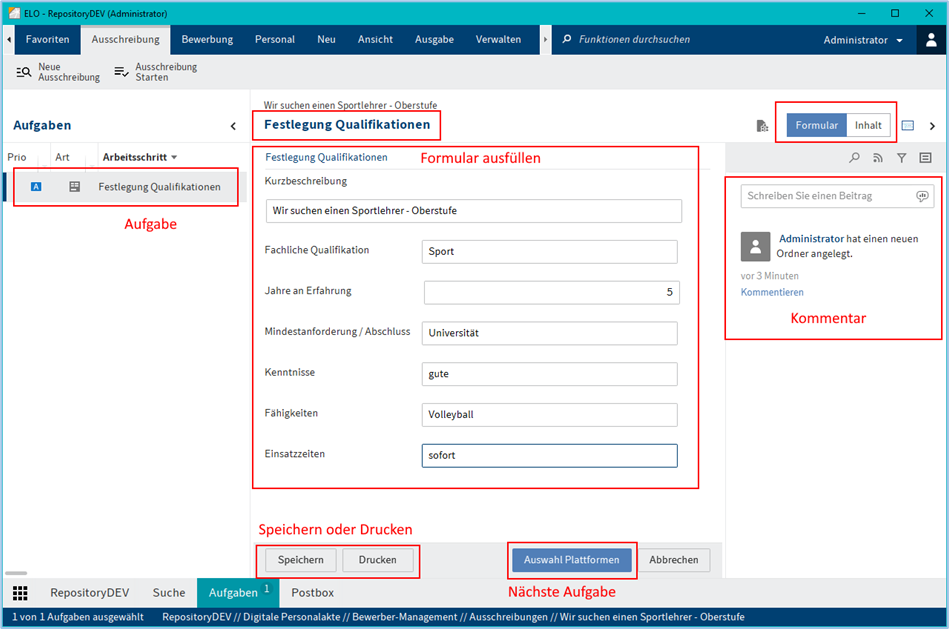Switch the view to Formular

tap(816, 126)
